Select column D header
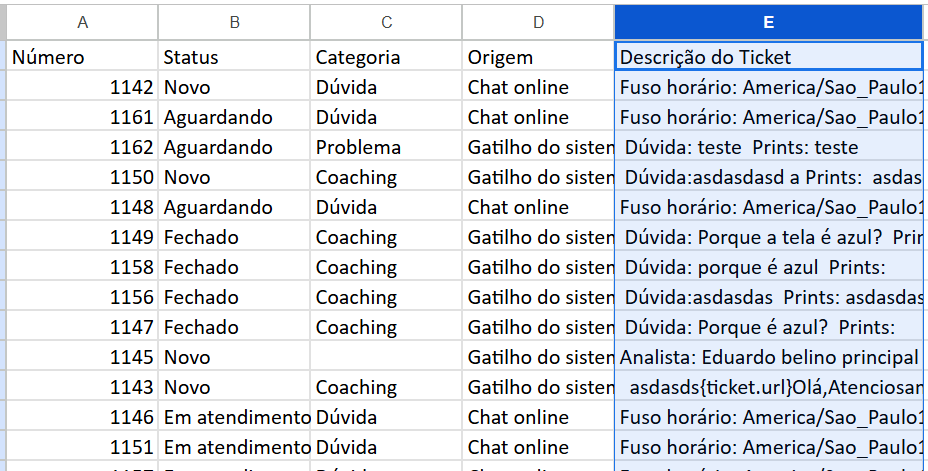This screenshot has width=928, height=471. click(539, 22)
